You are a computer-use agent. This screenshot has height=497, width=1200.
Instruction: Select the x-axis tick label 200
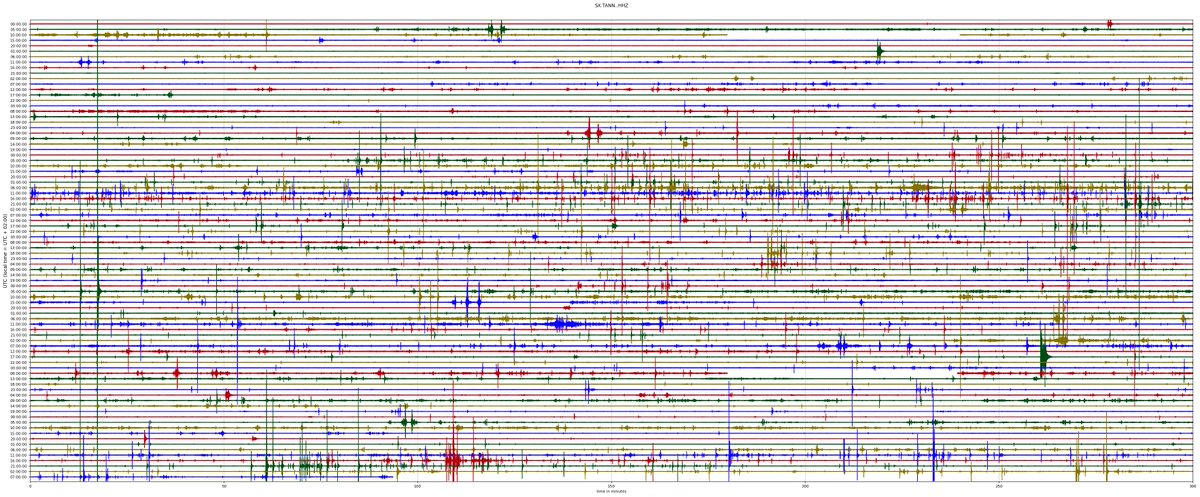(805, 487)
